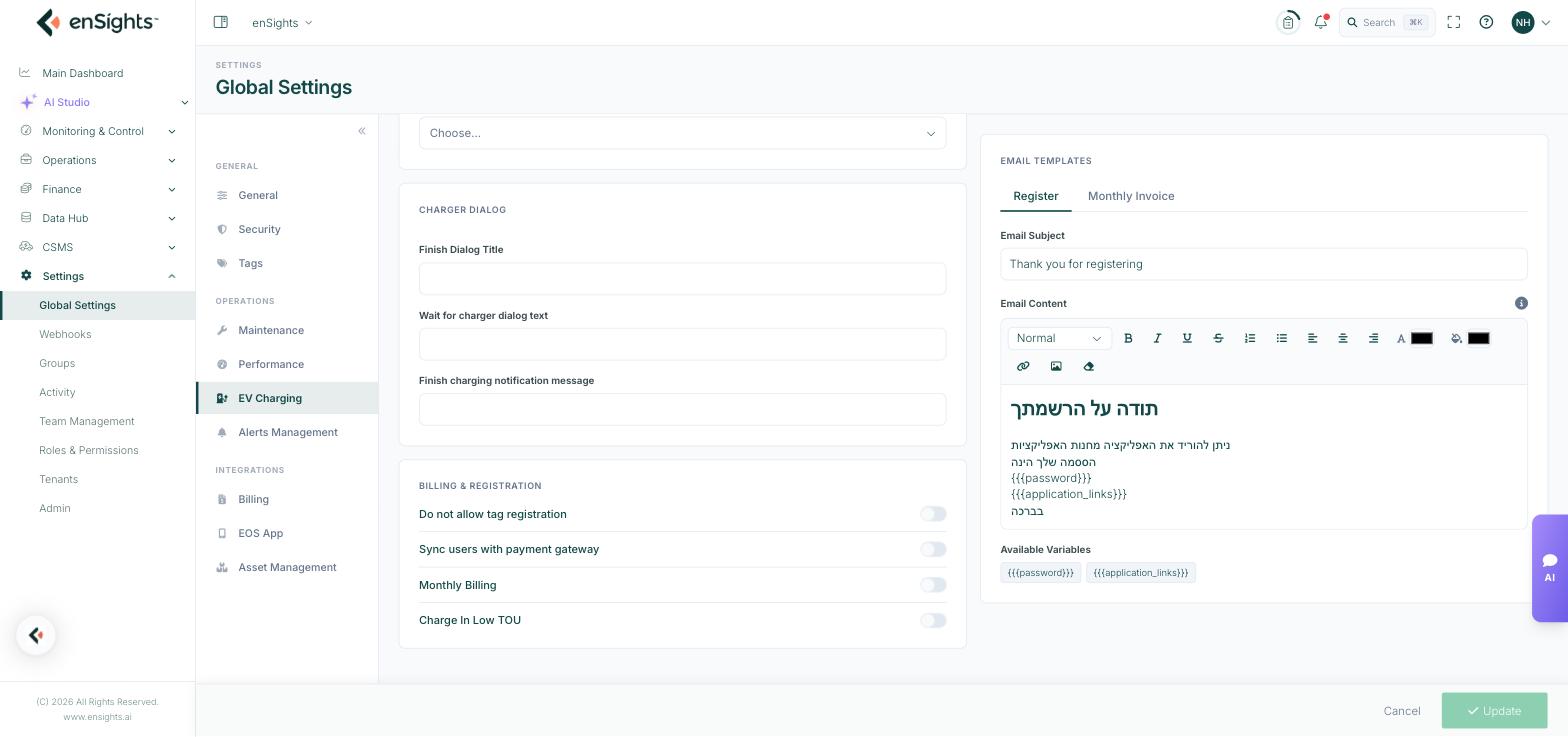Screen dimensions: 1568x737
Task: Open Normal text style dropdown
Action: tap(1059, 338)
